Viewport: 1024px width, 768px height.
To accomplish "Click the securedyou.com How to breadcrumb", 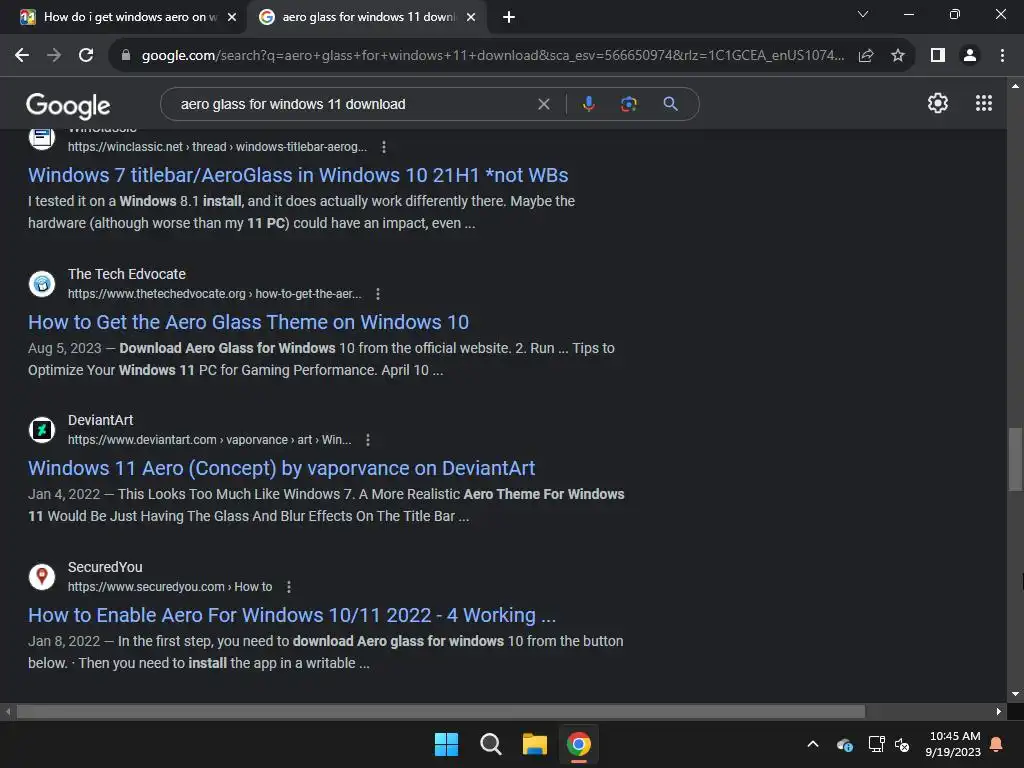I will [170, 587].
